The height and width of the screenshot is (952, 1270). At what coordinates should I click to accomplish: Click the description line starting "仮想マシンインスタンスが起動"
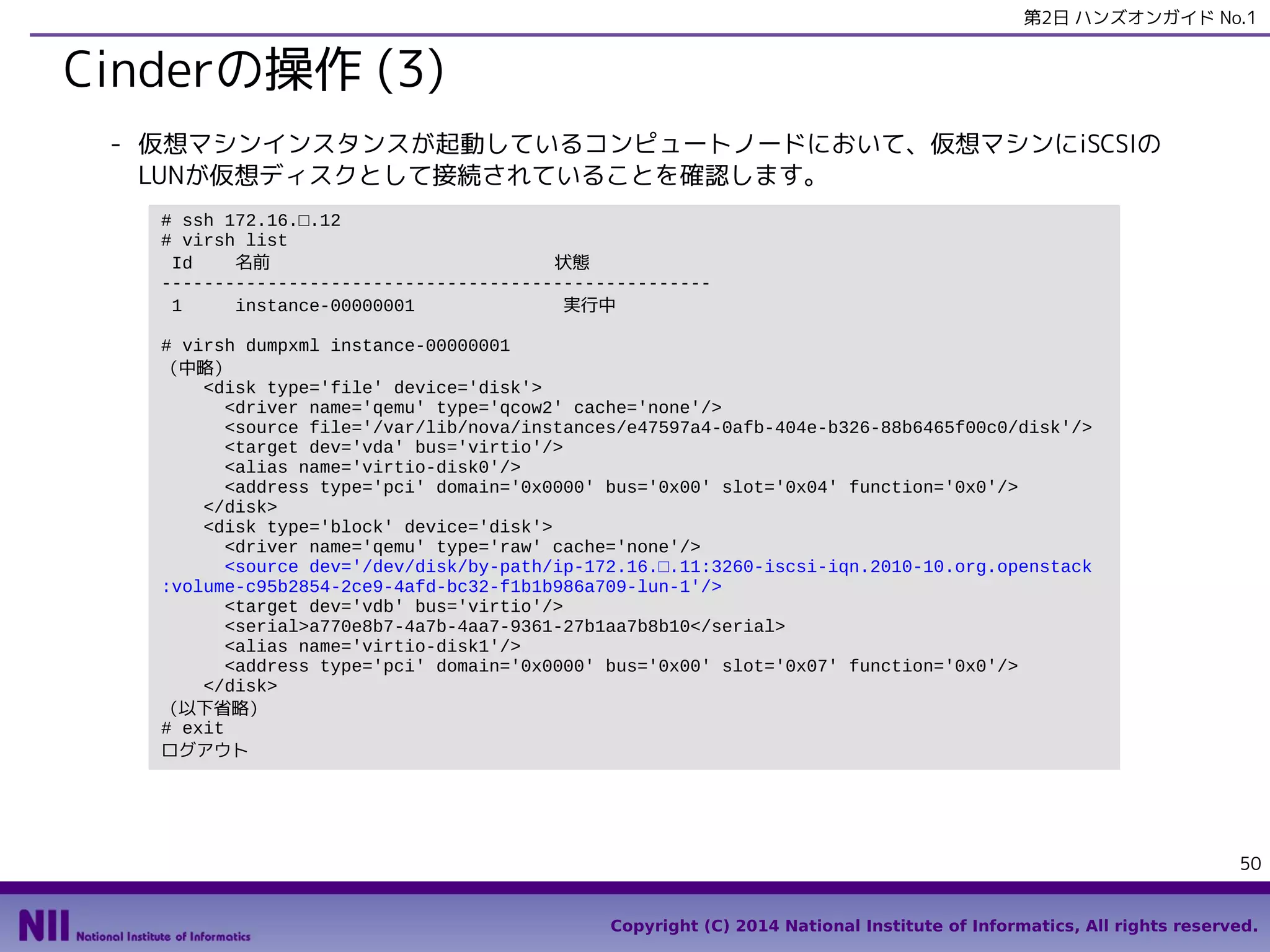(649, 144)
